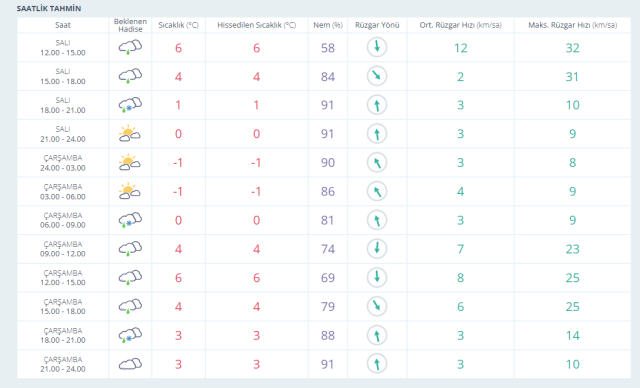Click the ÇARŞAMBA 15.00 - 18.00 time cell
Viewport: 640px width, 388px height.
click(63, 306)
